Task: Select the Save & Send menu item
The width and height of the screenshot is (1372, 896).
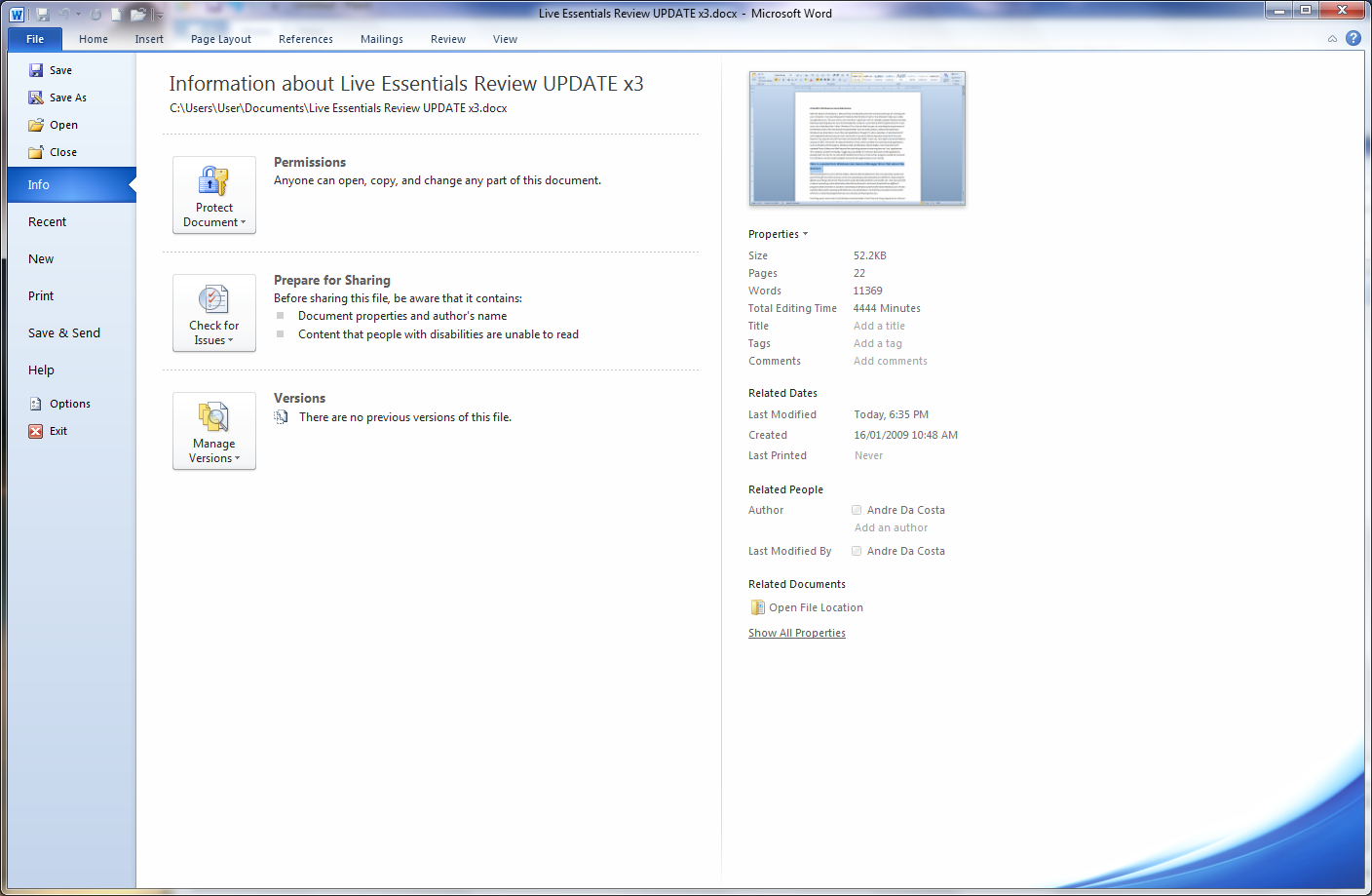Action: [64, 333]
